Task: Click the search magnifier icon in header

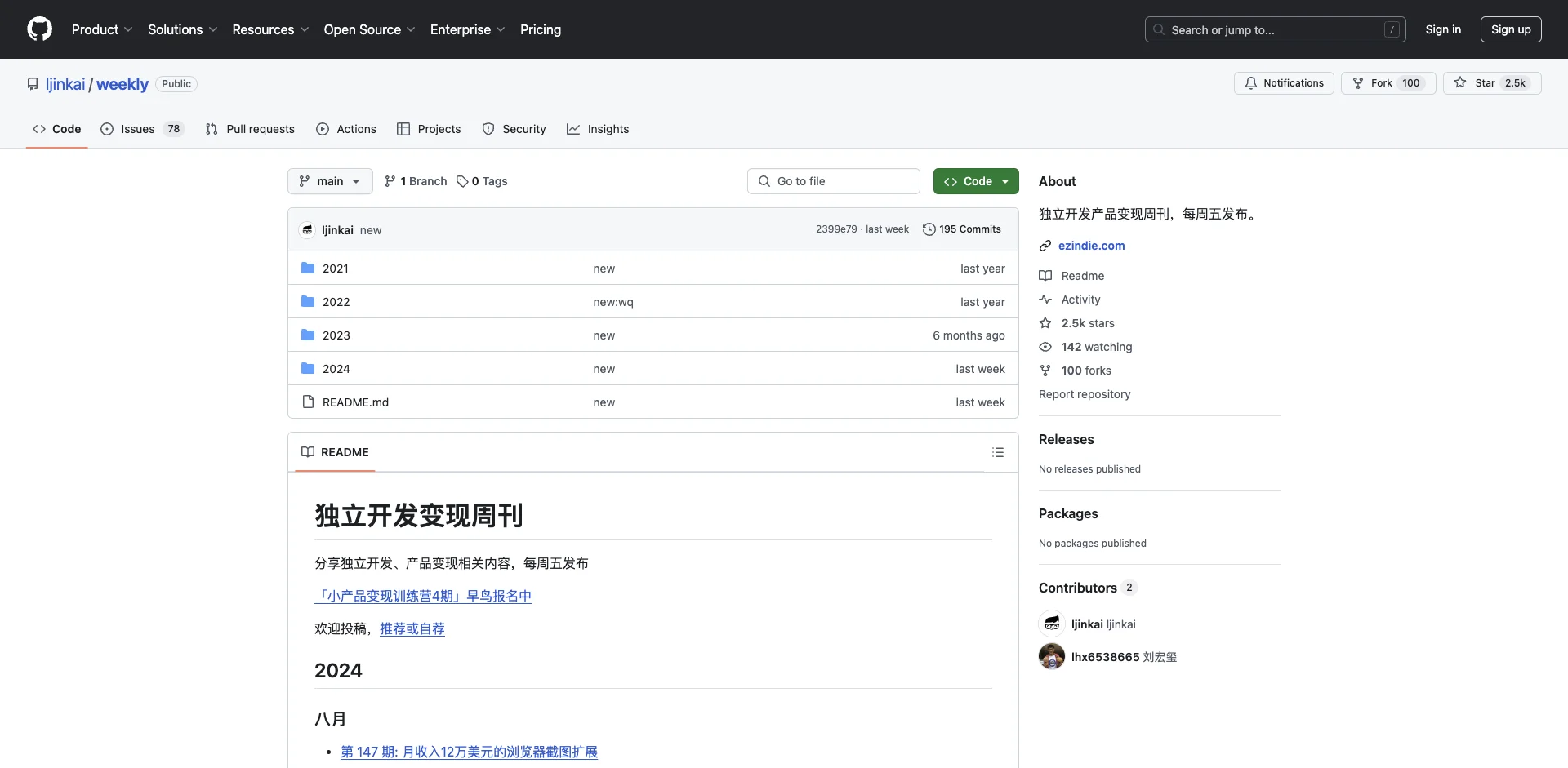Action: (x=1159, y=29)
